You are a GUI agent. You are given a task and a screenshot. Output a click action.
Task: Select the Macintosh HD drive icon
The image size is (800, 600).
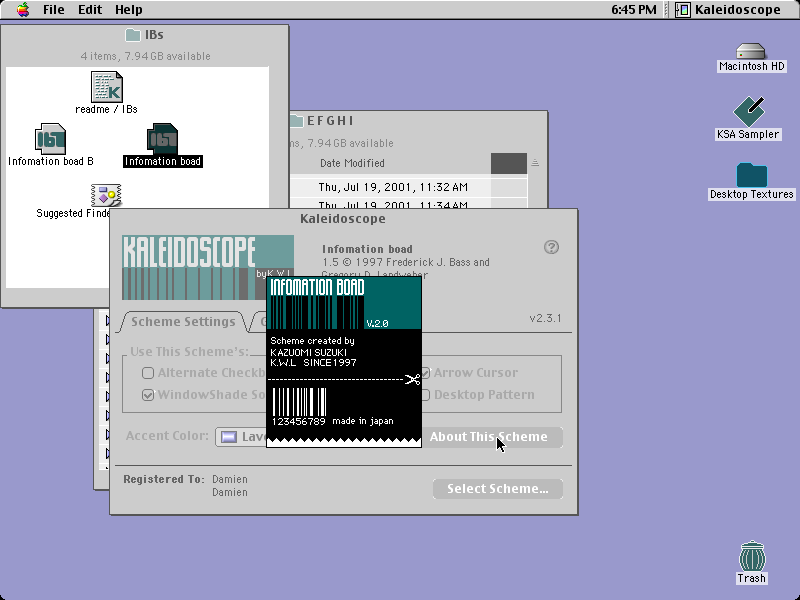tap(751, 51)
